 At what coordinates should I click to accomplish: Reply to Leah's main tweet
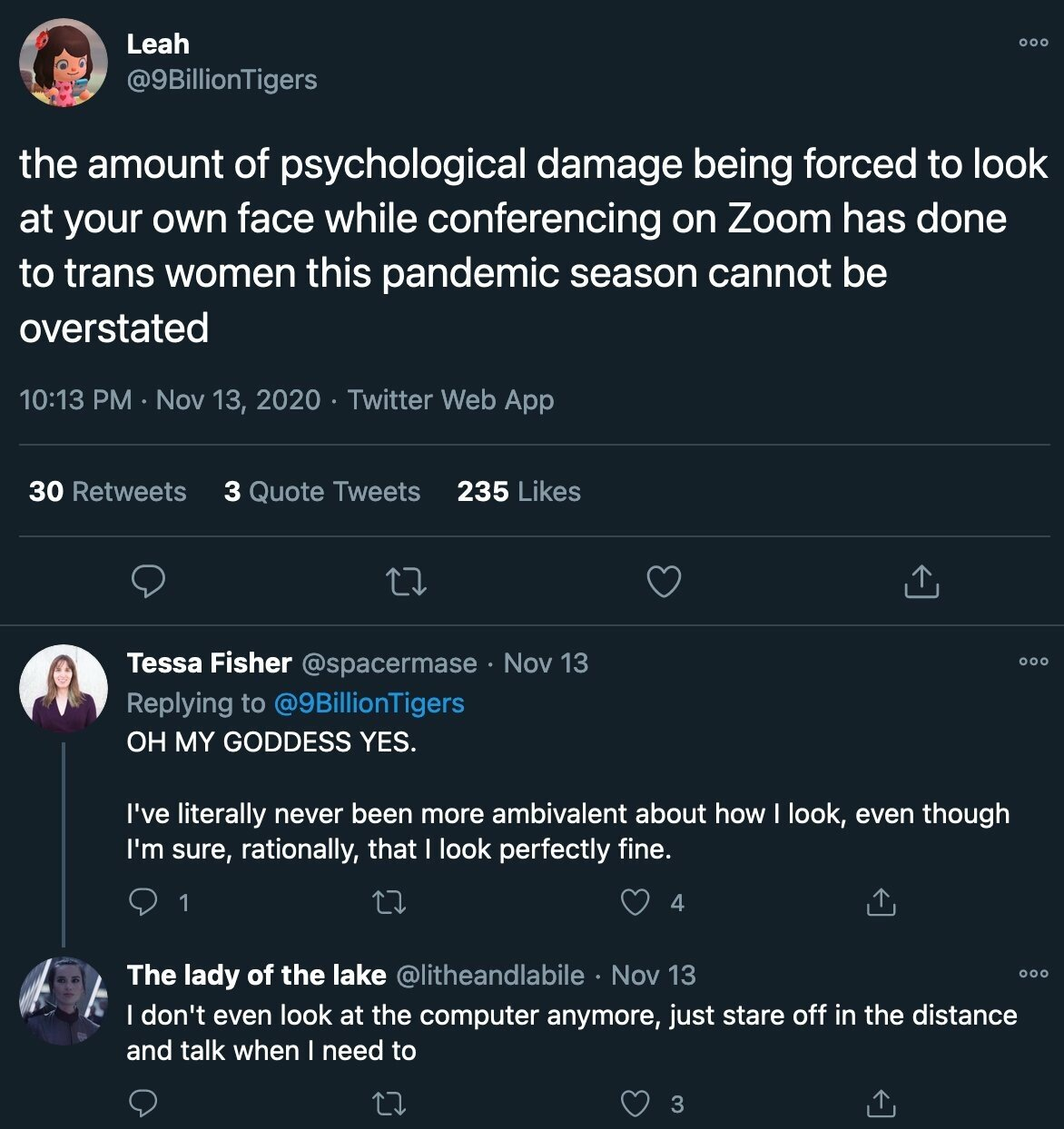(x=148, y=582)
